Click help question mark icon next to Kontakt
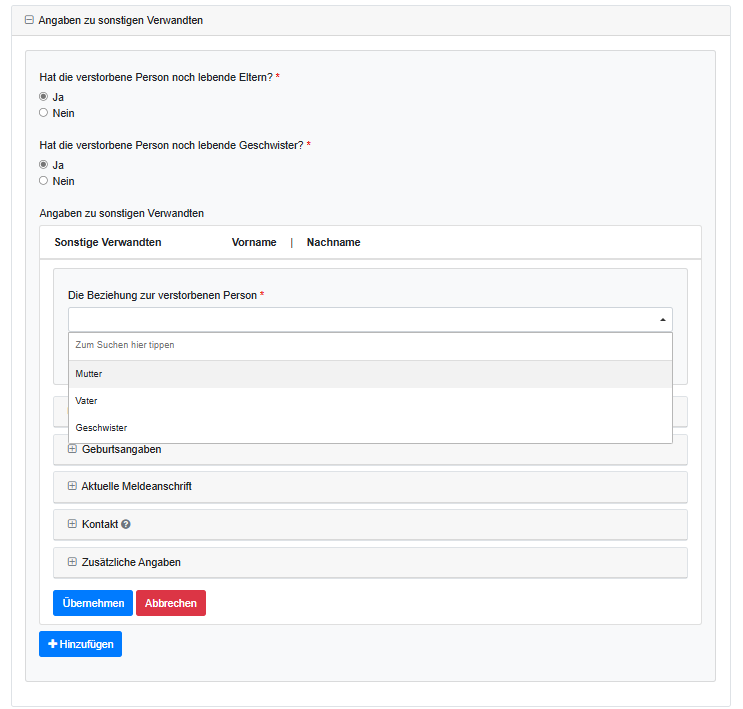743x709 pixels. 126,524
